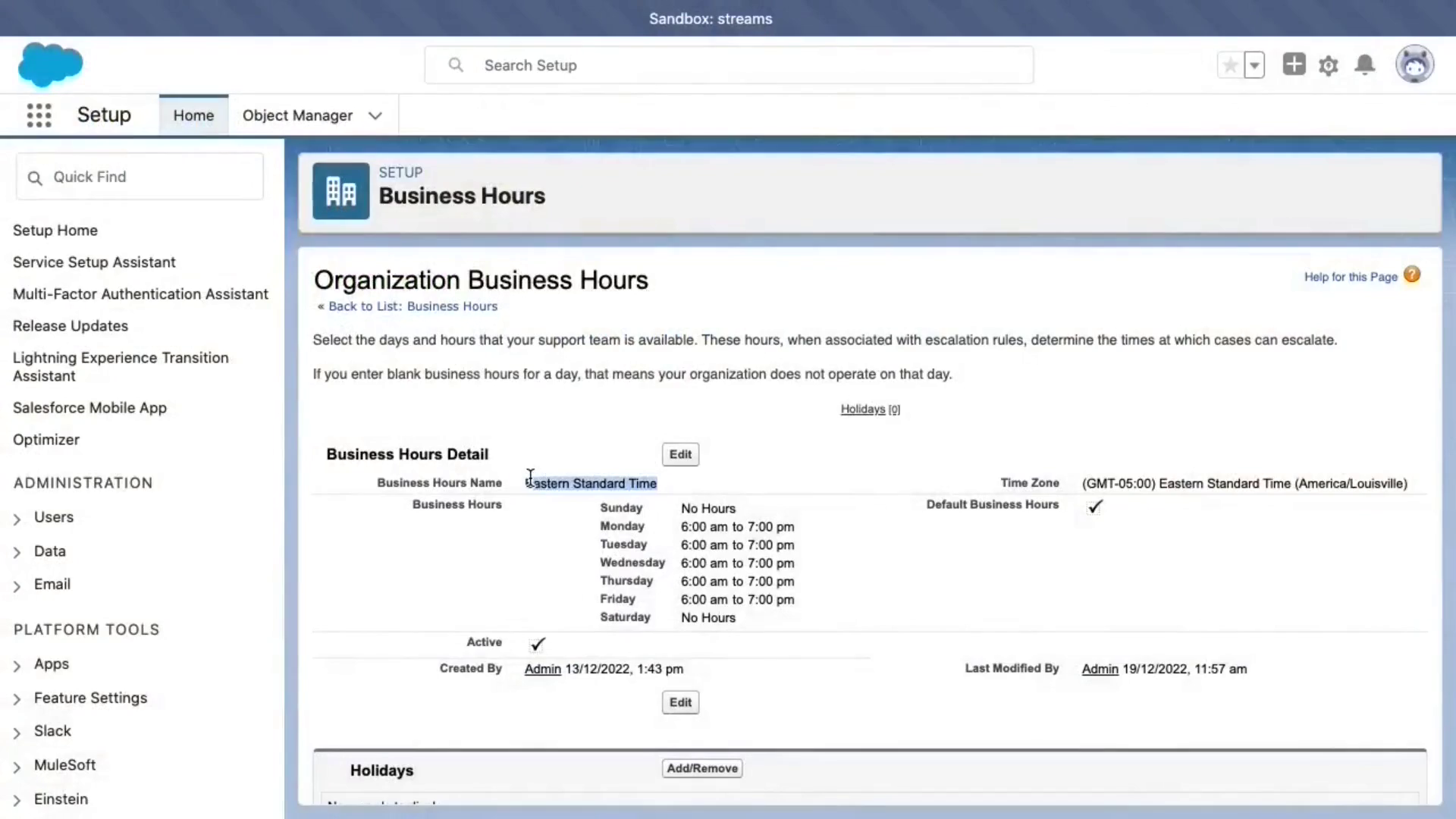Click the Active checkmark
Image resolution: width=1456 pixels, height=819 pixels.
[x=538, y=644]
